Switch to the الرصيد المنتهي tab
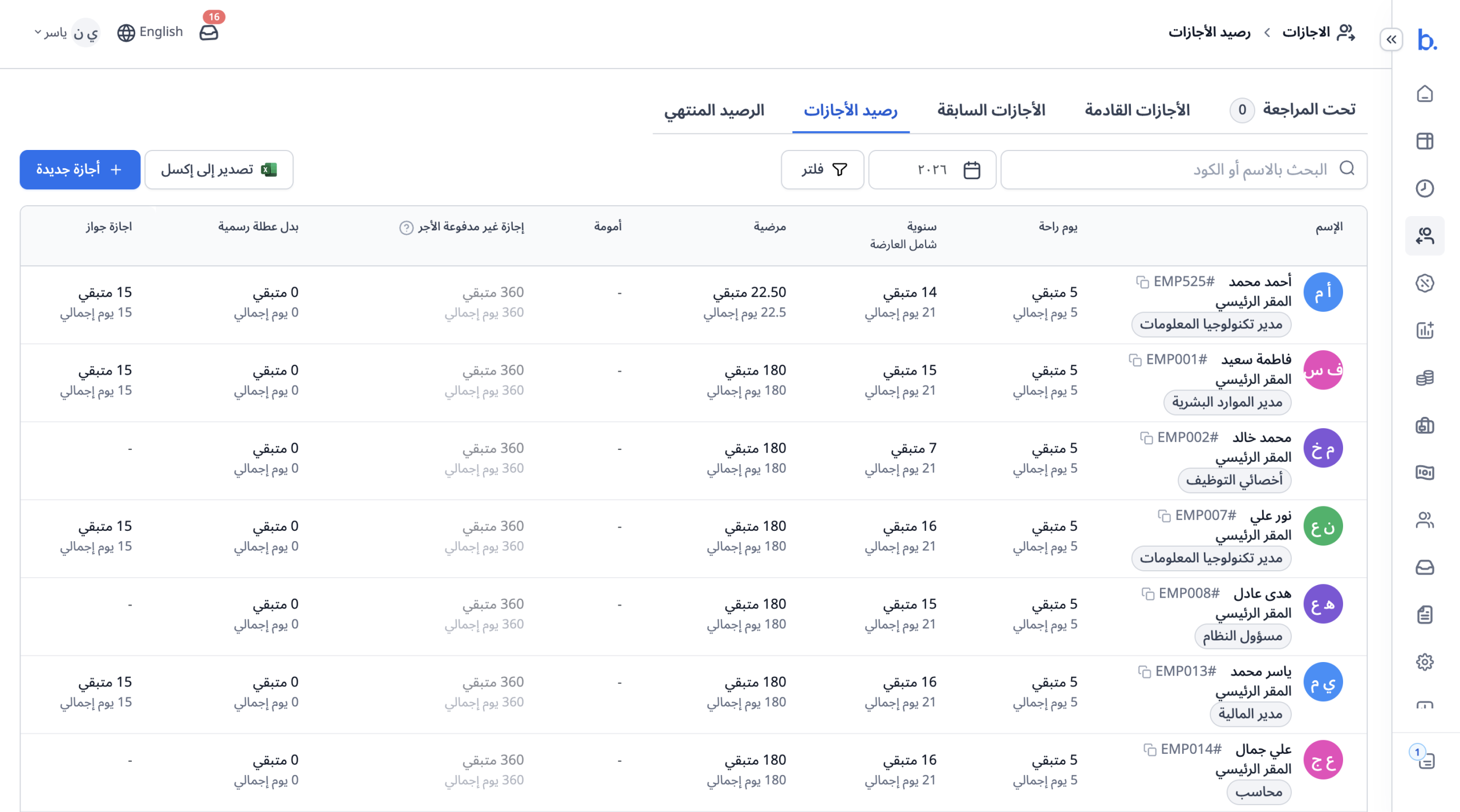The image size is (1460, 812). (714, 109)
